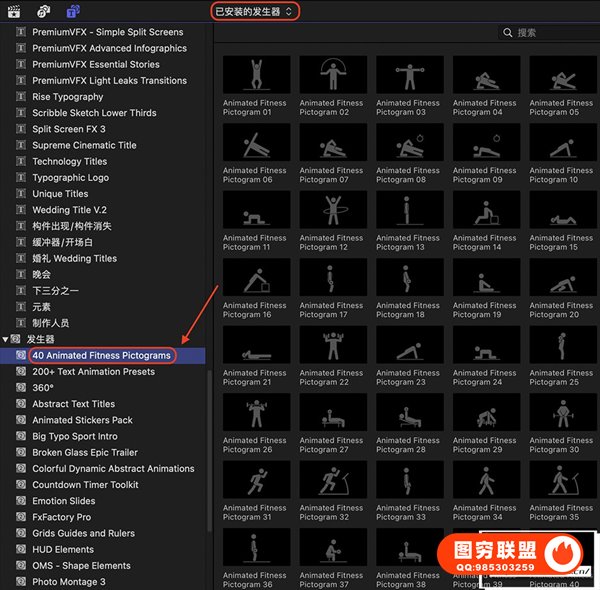Open the Photos and Audio sidebar
Viewport: 600px width, 590px height.
click(45, 11)
